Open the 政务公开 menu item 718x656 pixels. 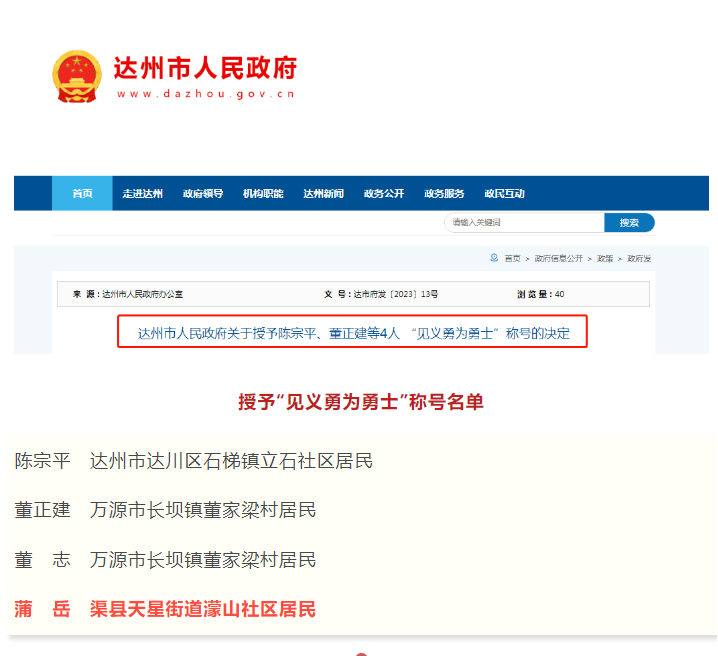(x=384, y=194)
